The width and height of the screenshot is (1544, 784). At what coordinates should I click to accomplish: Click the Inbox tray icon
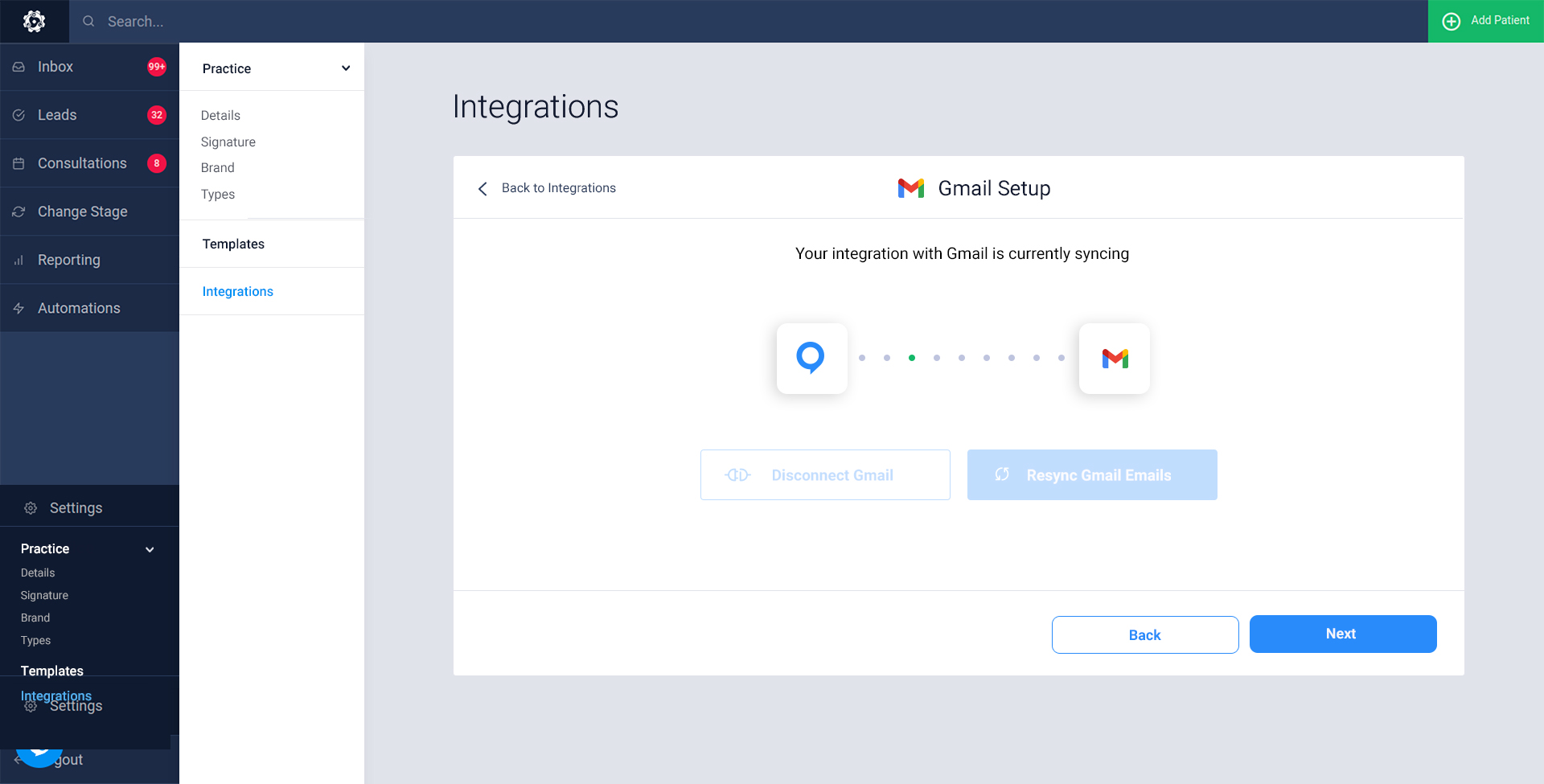pos(18,67)
